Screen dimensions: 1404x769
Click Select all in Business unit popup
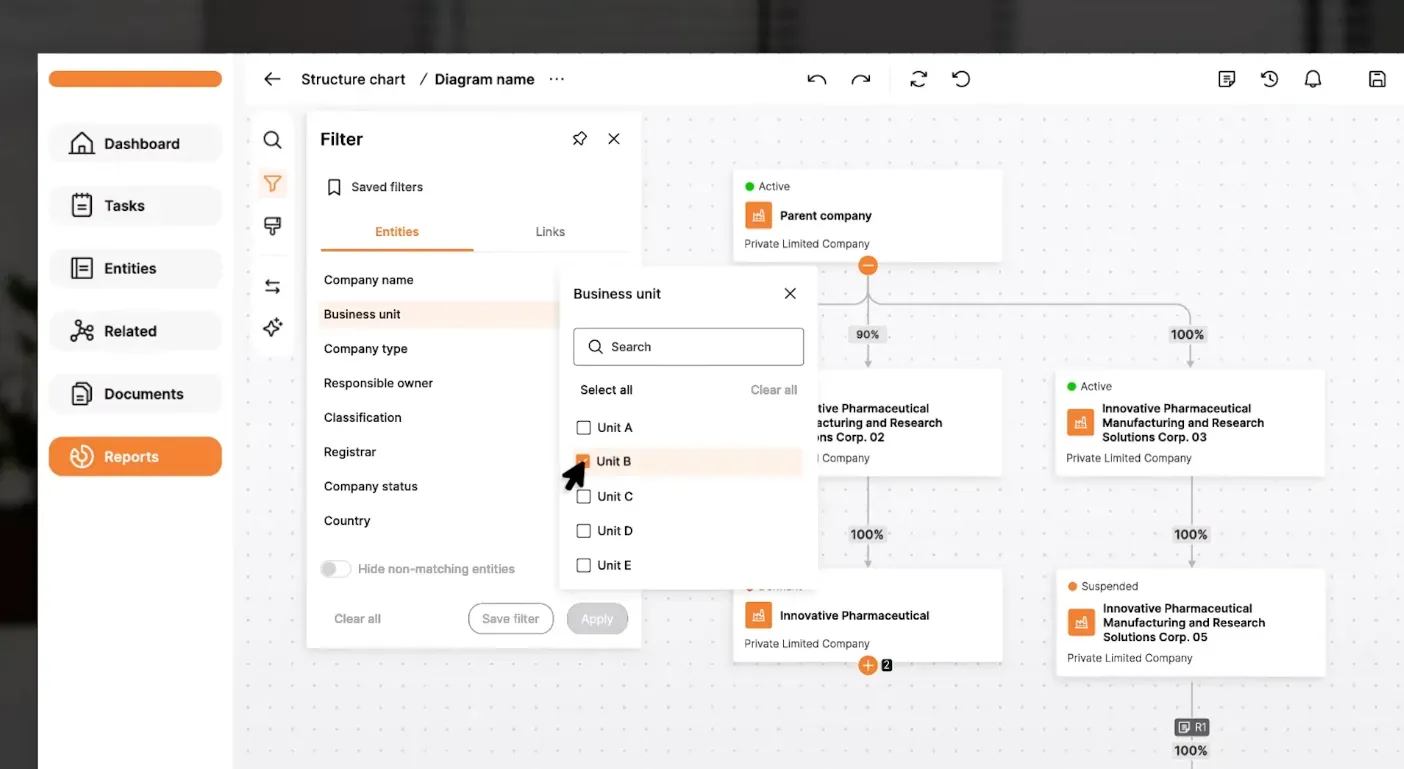tap(606, 390)
